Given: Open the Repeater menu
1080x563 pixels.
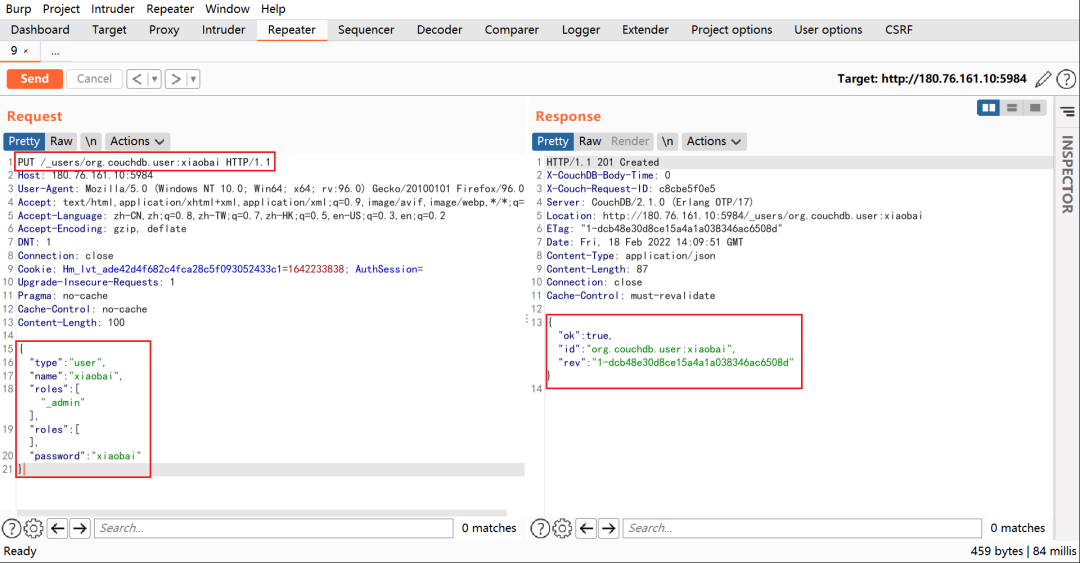Looking at the screenshot, I should click(170, 9).
